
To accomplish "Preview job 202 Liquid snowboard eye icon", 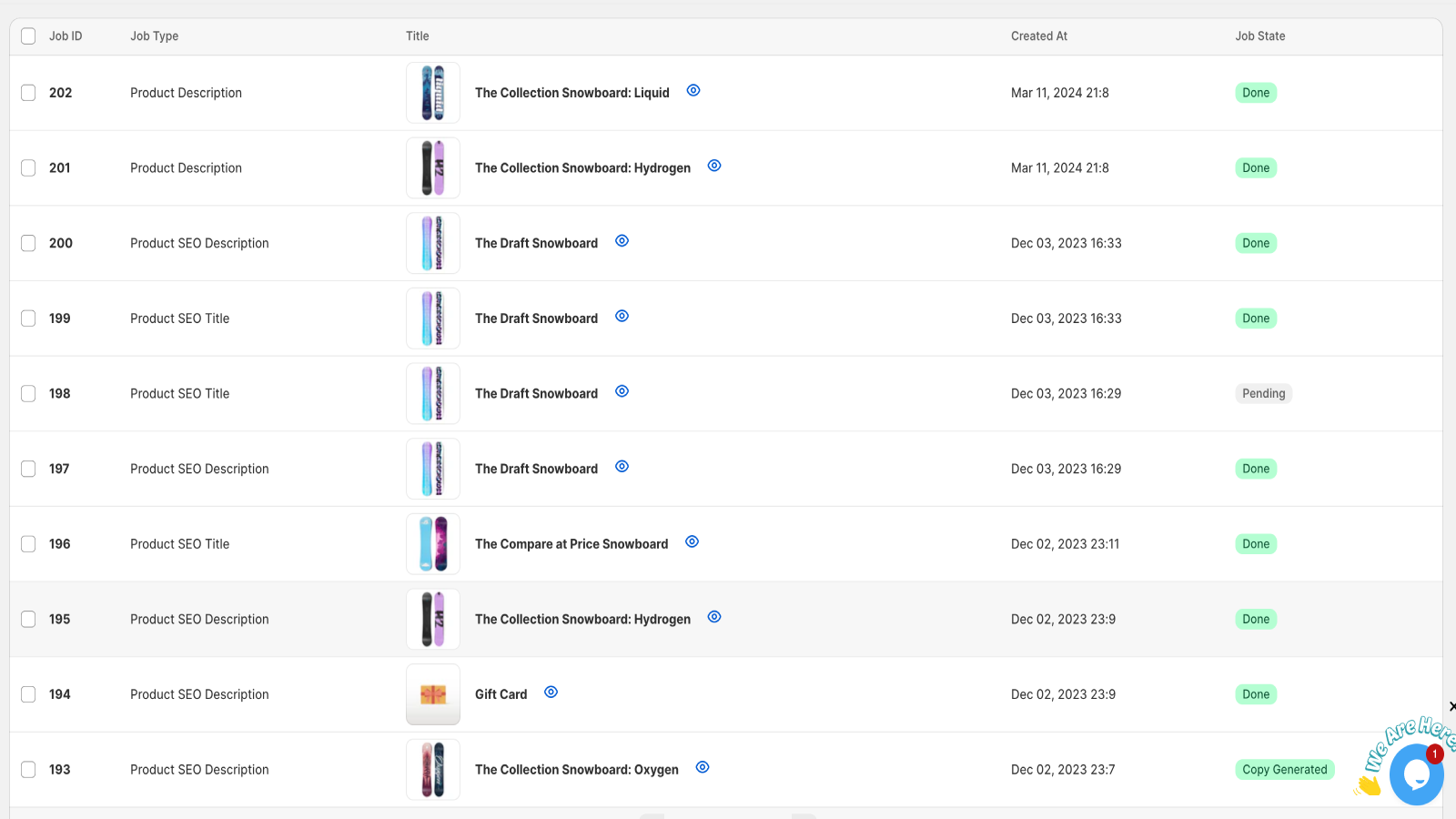I will point(693,91).
